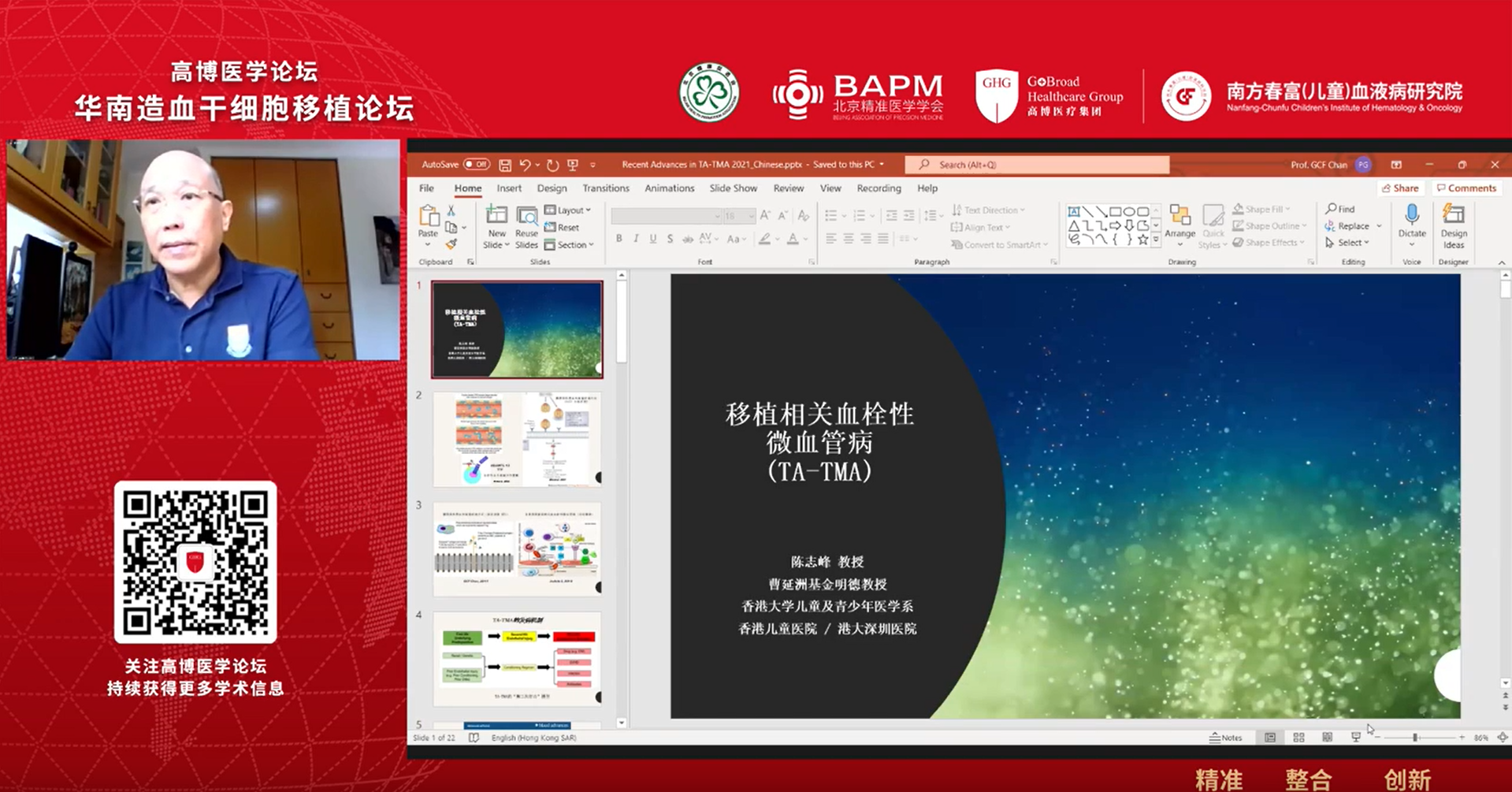Screen dimensions: 1512x792
Task: Click the Increase Font Size icon
Action: pos(764,215)
